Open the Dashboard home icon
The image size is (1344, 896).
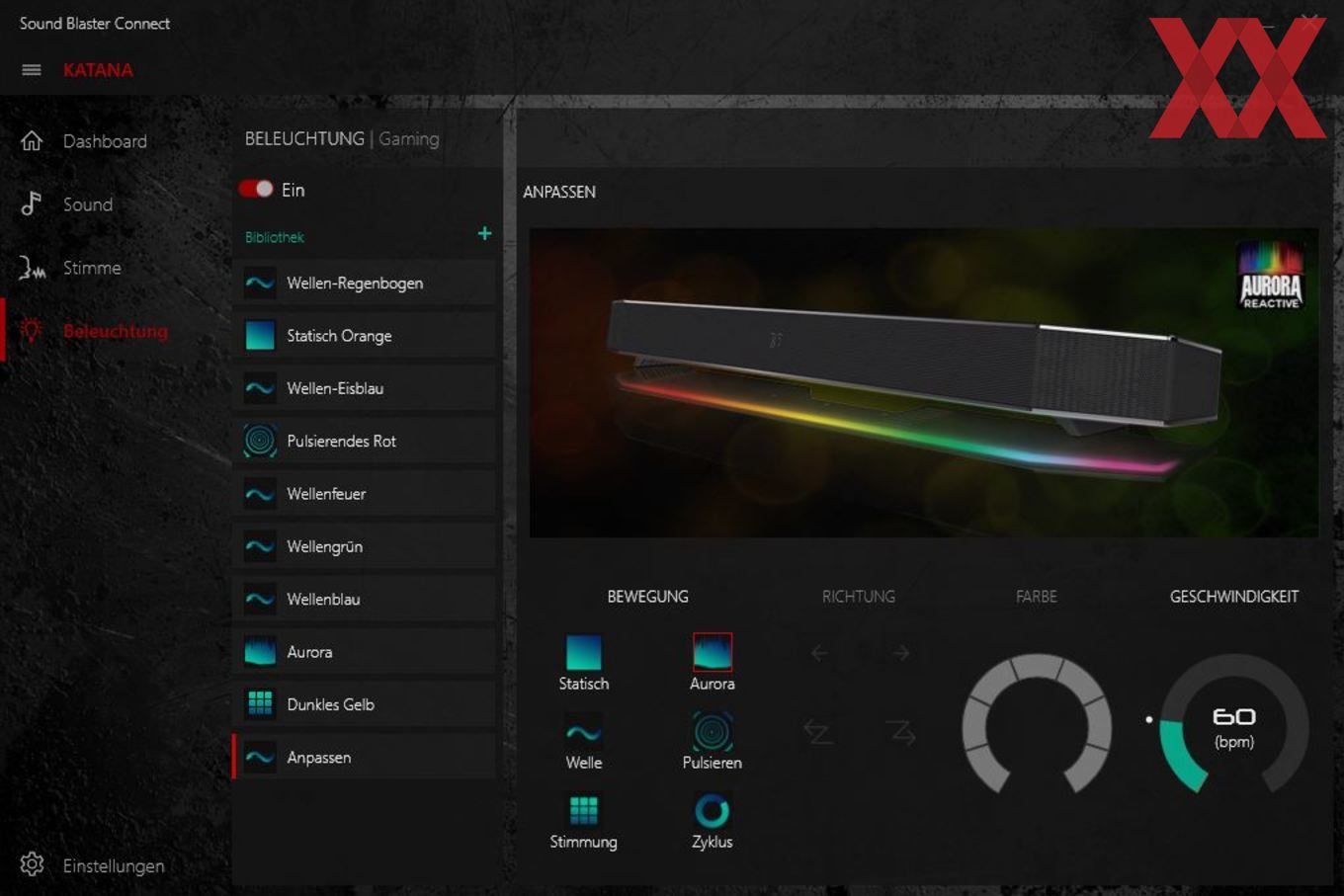(x=32, y=141)
